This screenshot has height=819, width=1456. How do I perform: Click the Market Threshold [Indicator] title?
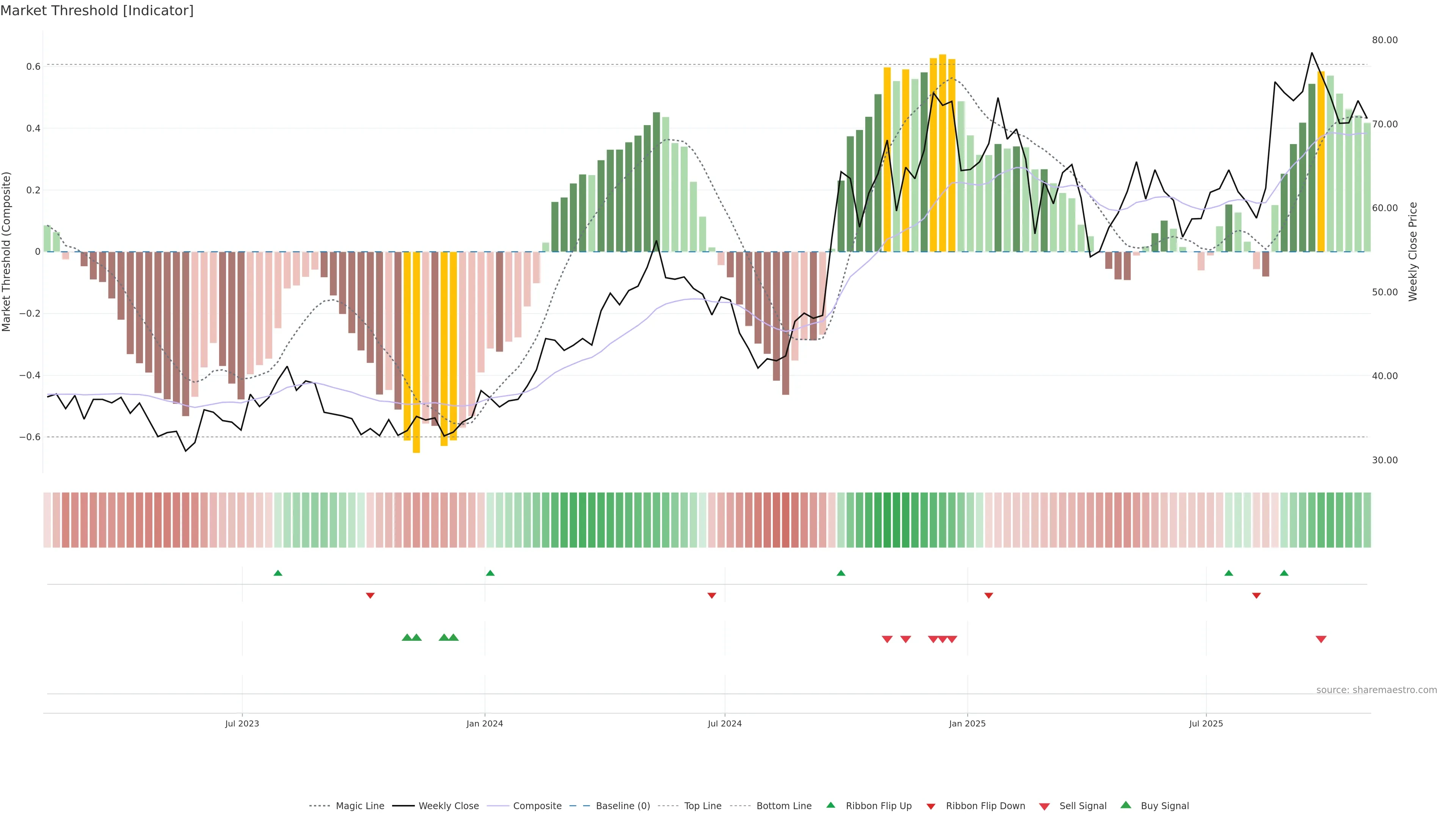pos(97,11)
